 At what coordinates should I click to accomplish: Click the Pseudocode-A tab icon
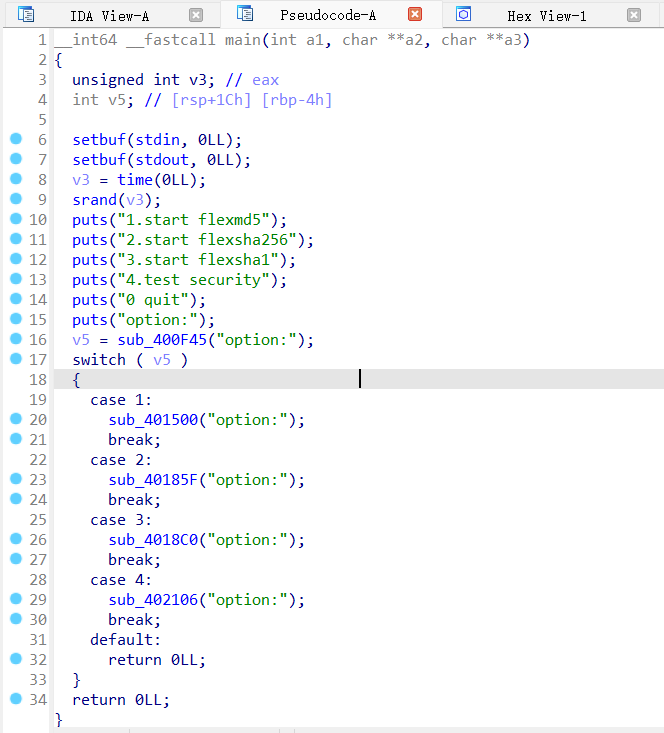243,15
